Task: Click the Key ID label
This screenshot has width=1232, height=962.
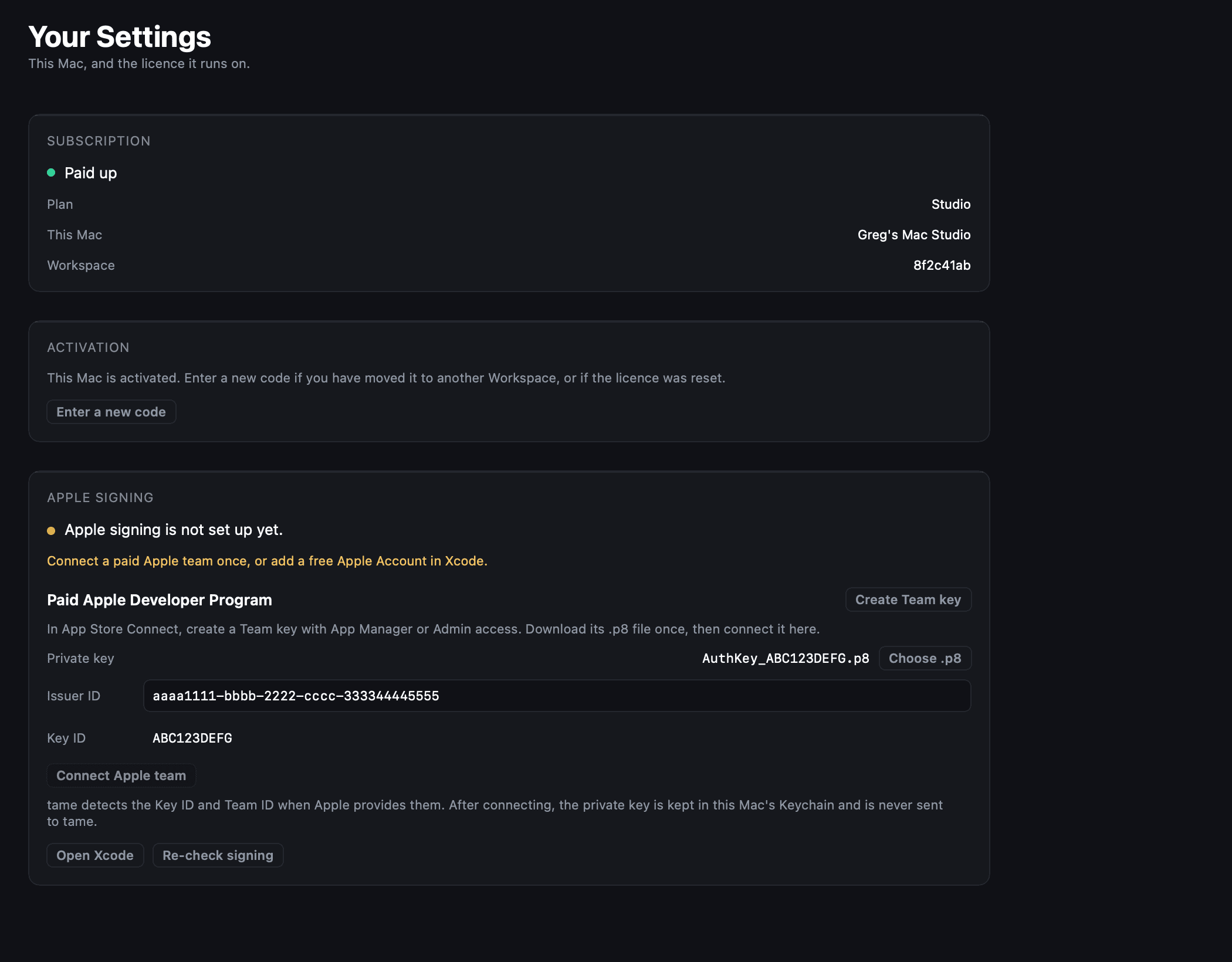Action: pos(66,738)
